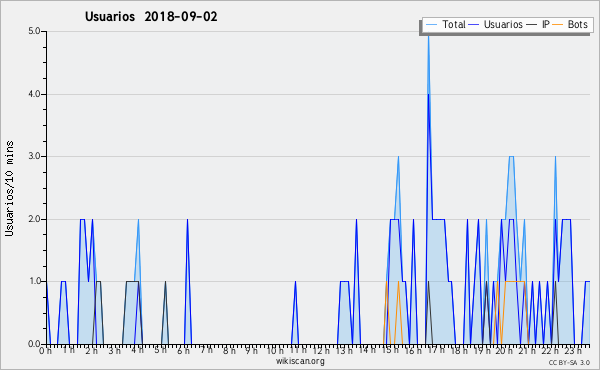
Task: Click the wikiscan.org link below chart
Action: [x=300, y=361]
